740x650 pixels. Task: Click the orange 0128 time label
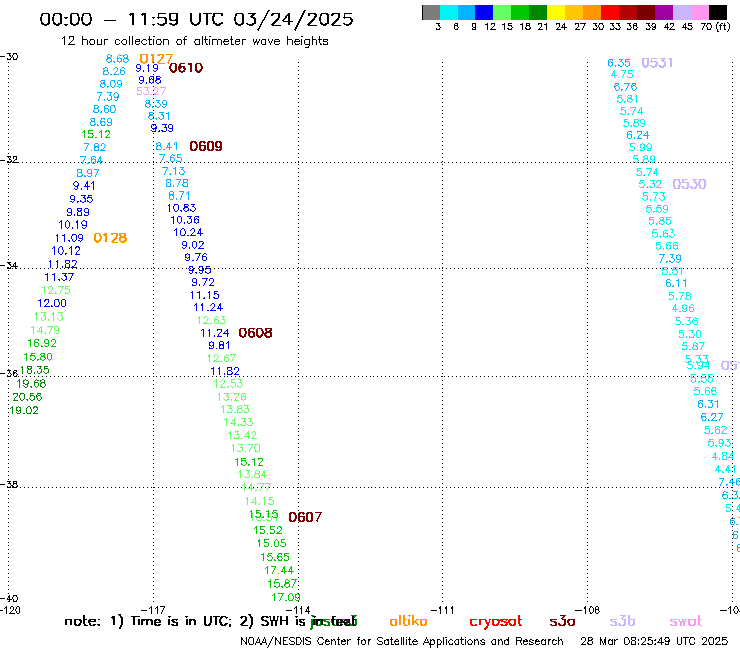pyautogui.click(x=110, y=238)
